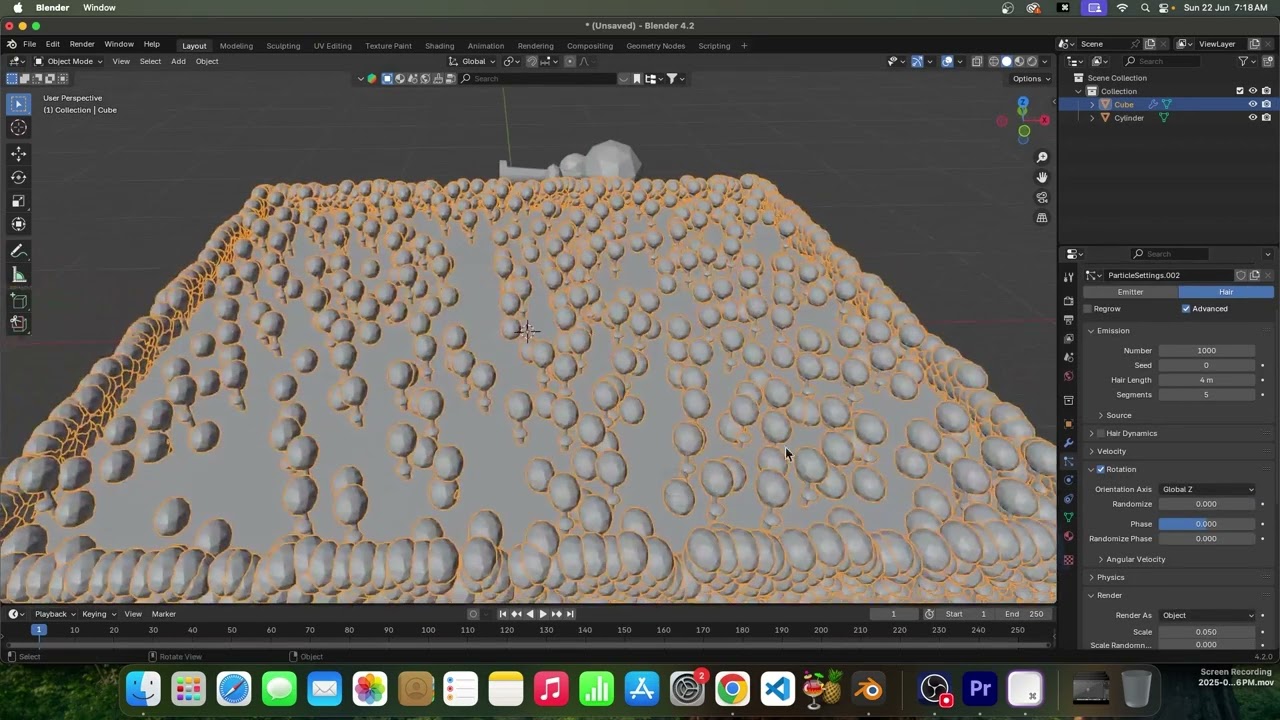Switch to solid viewport shading
Image resolution: width=1280 pixels, height=720 pixels.
tap(1007, 61)
